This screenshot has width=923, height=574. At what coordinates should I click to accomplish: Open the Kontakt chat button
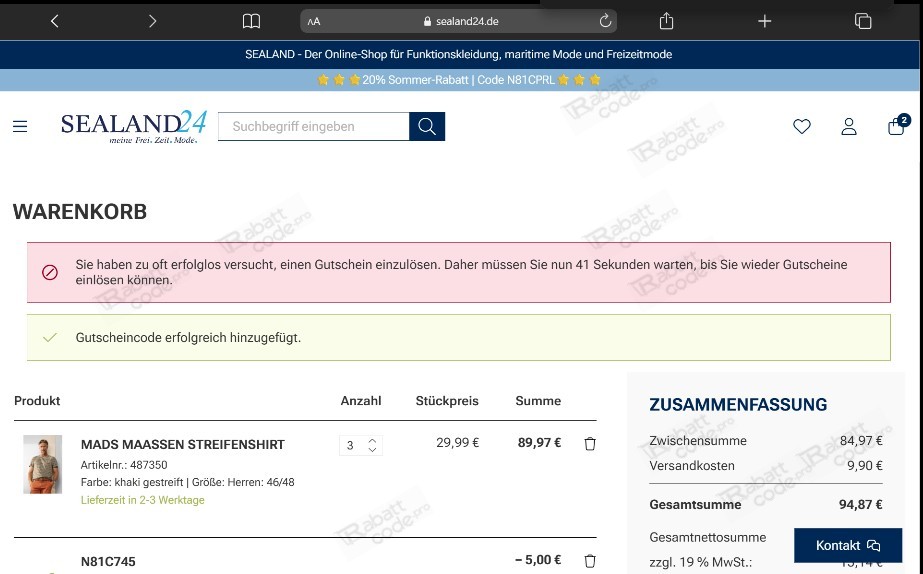[848, 545]
